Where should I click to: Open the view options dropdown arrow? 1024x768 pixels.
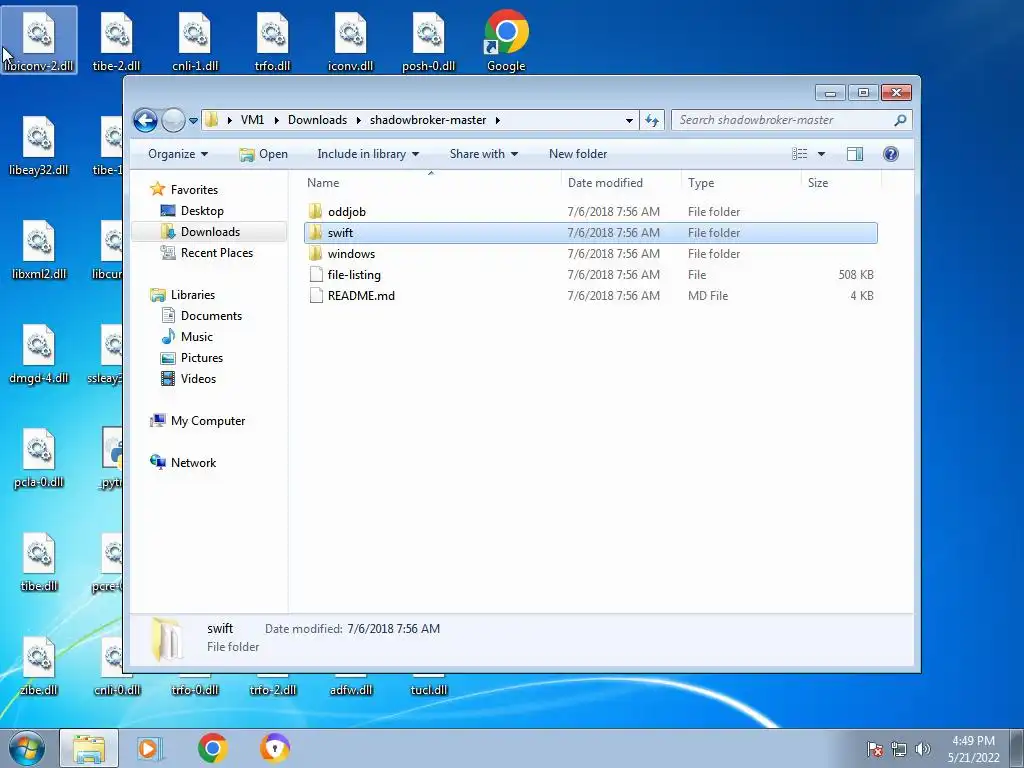(x=822, y=154)
